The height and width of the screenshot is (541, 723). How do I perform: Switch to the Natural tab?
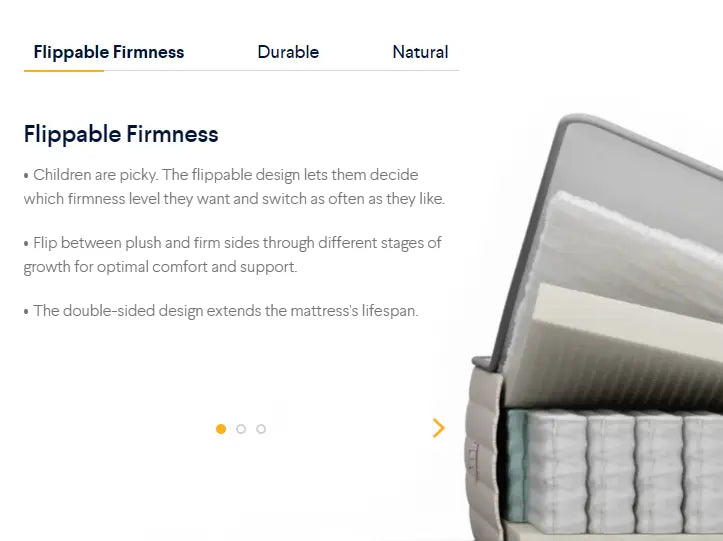coord(420,52)
